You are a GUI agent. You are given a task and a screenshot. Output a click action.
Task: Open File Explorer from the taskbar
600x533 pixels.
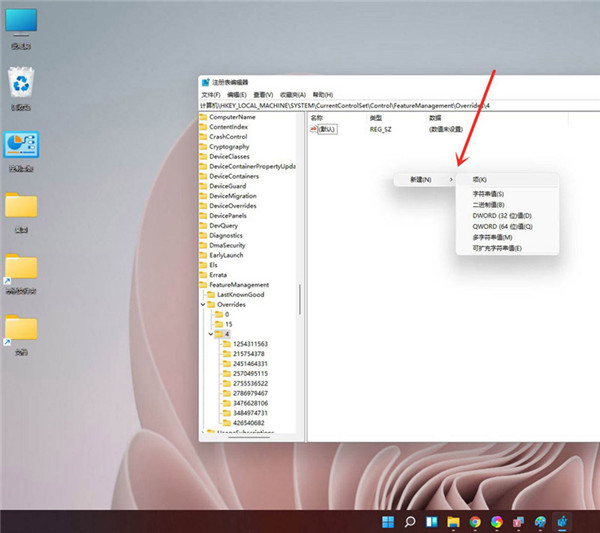tap(453, 521)
